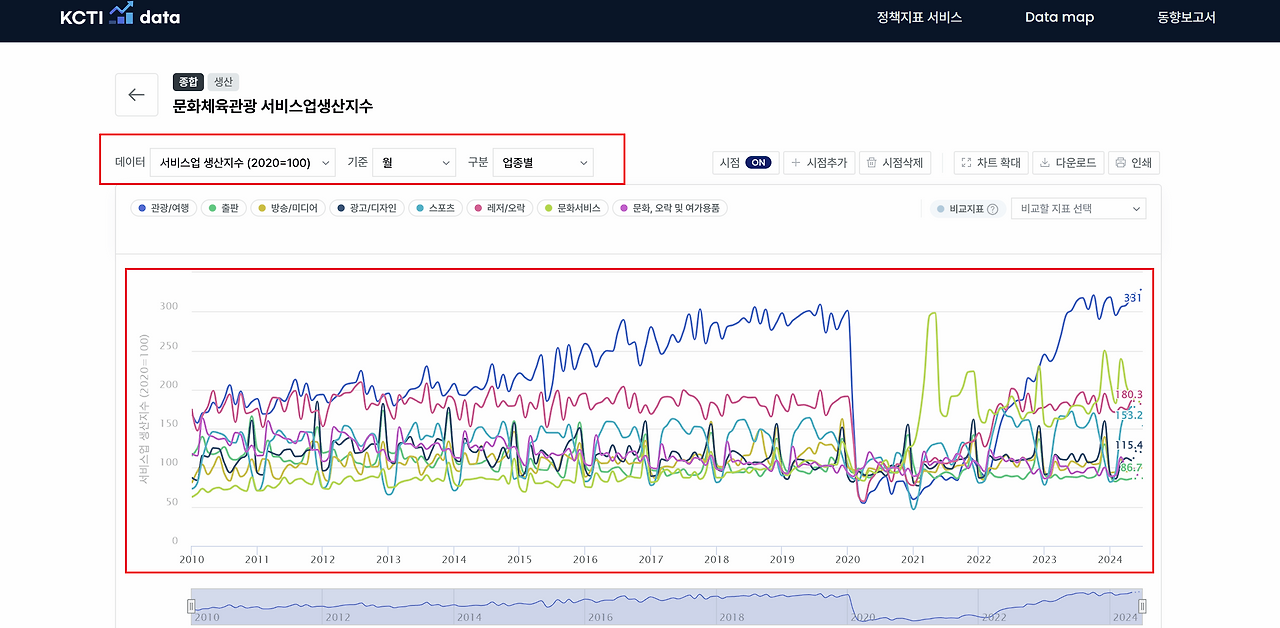The width and height of the screenshot is (1280, 628).
Task: Go back using the left arrow button
Action: 137,95
